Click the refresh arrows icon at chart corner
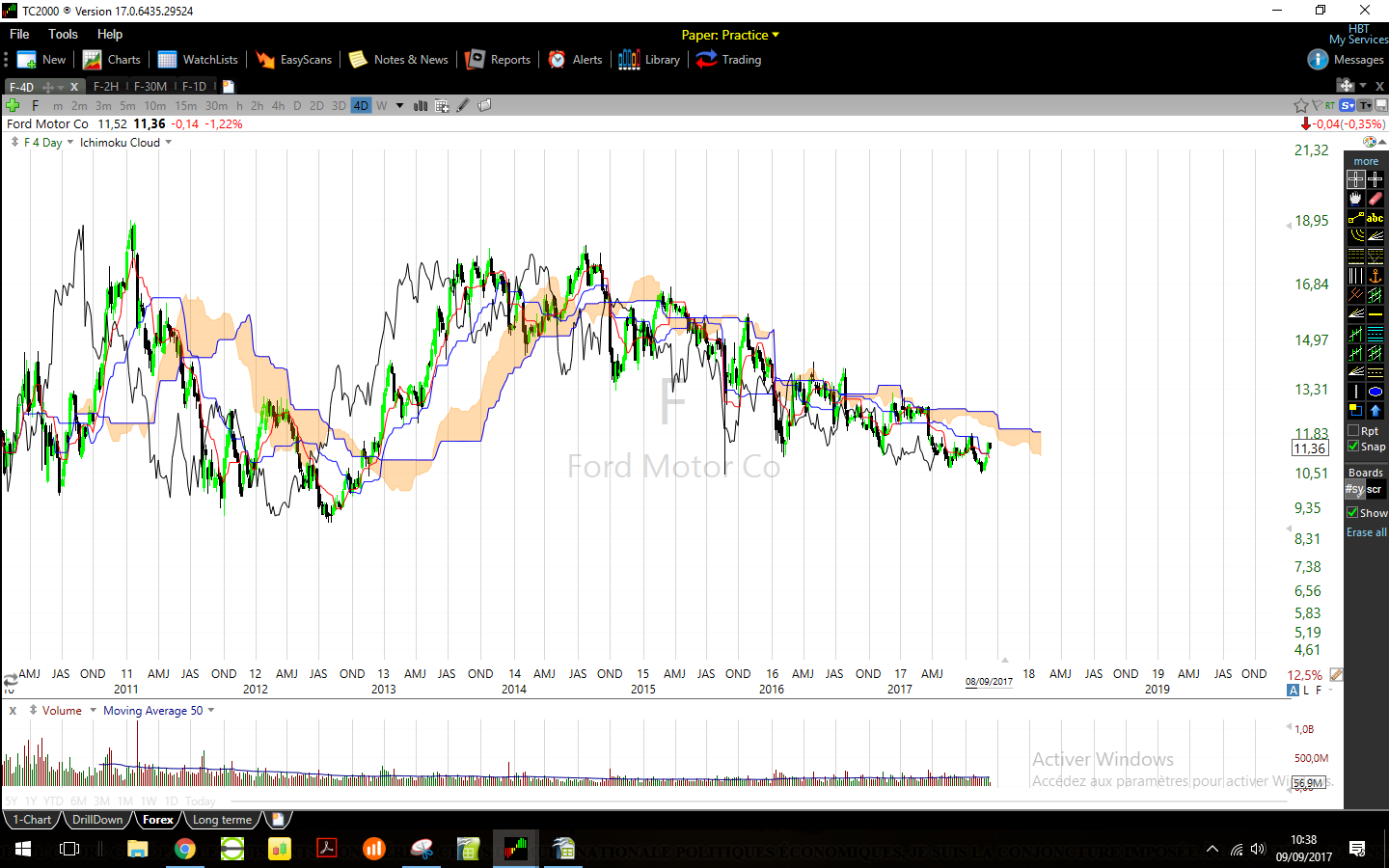Image resolution: width=1389 pixels, height=868 pixels. (x=10, y=680)
